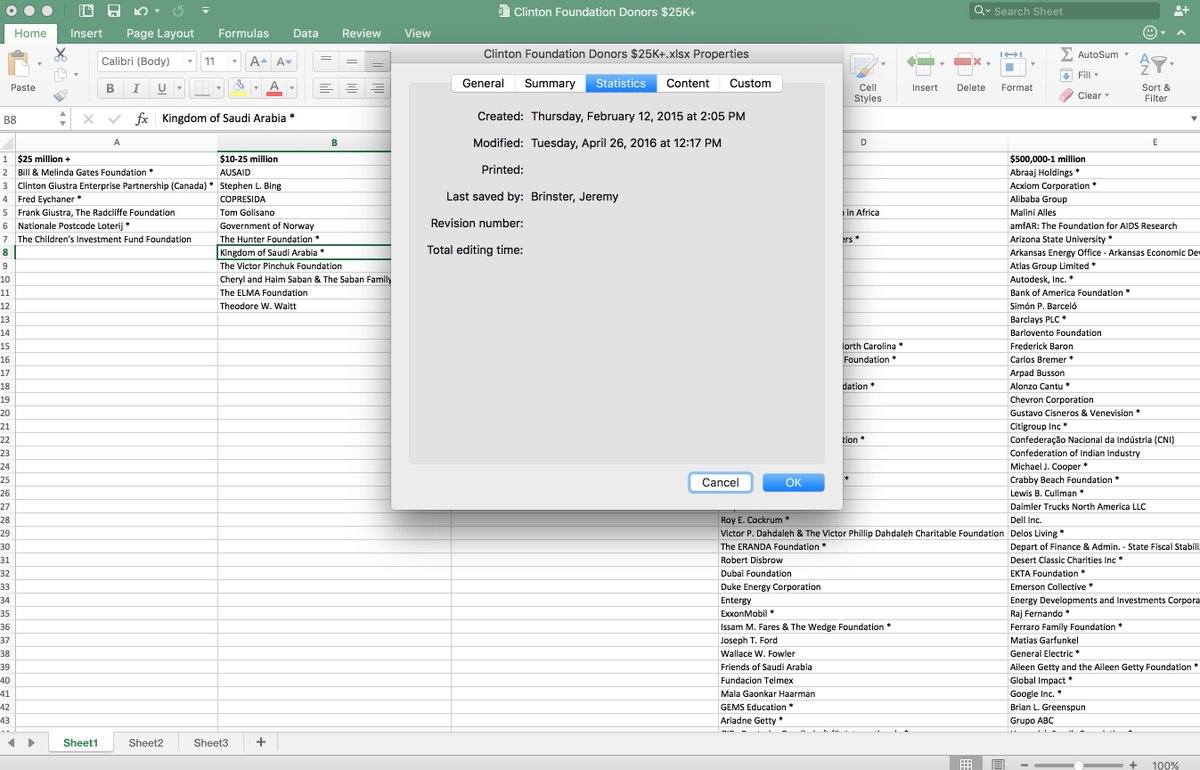
Task: Click OK in the Properties dialog
Action: [793, 482]
